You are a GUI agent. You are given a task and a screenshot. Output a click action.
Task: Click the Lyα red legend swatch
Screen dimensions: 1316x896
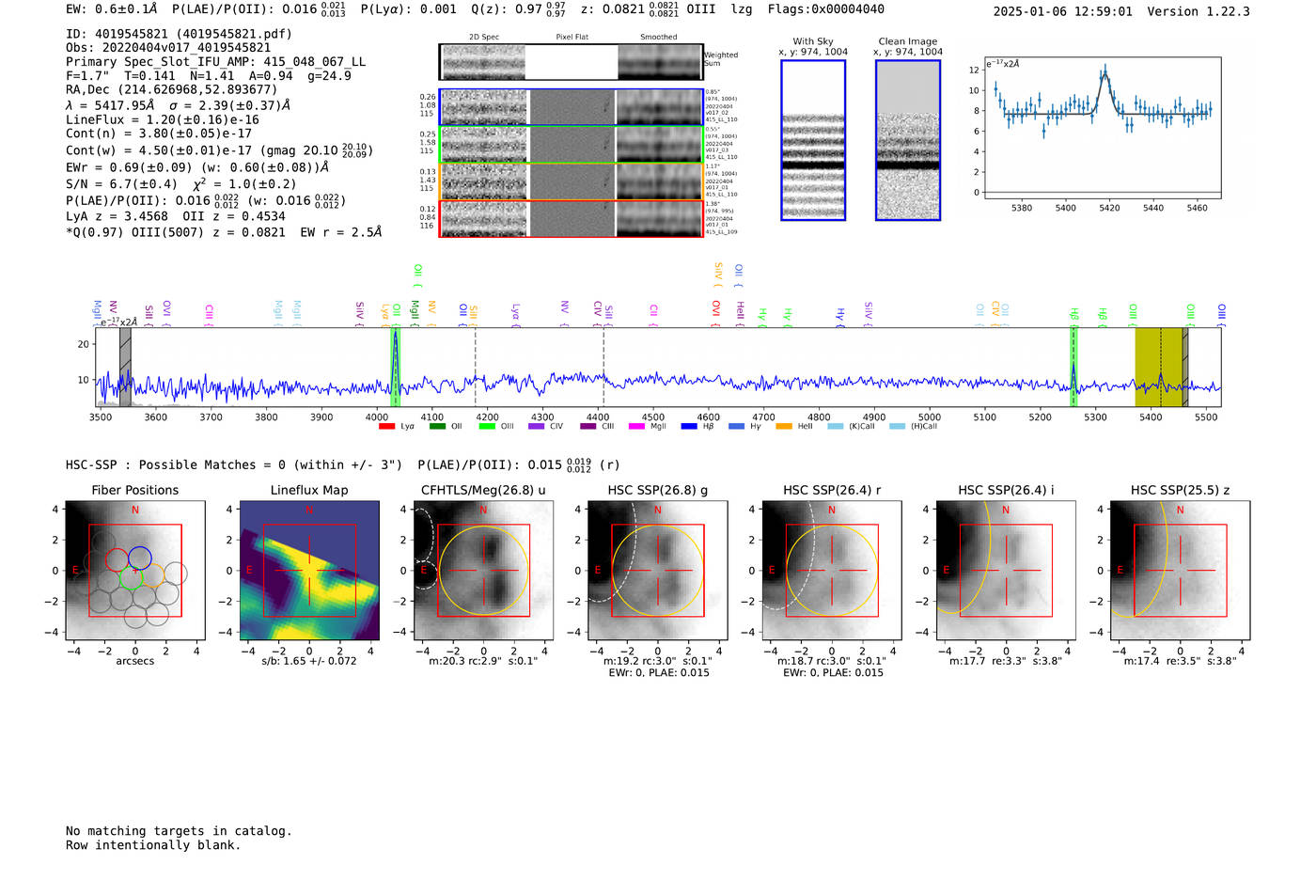[386, 427]
